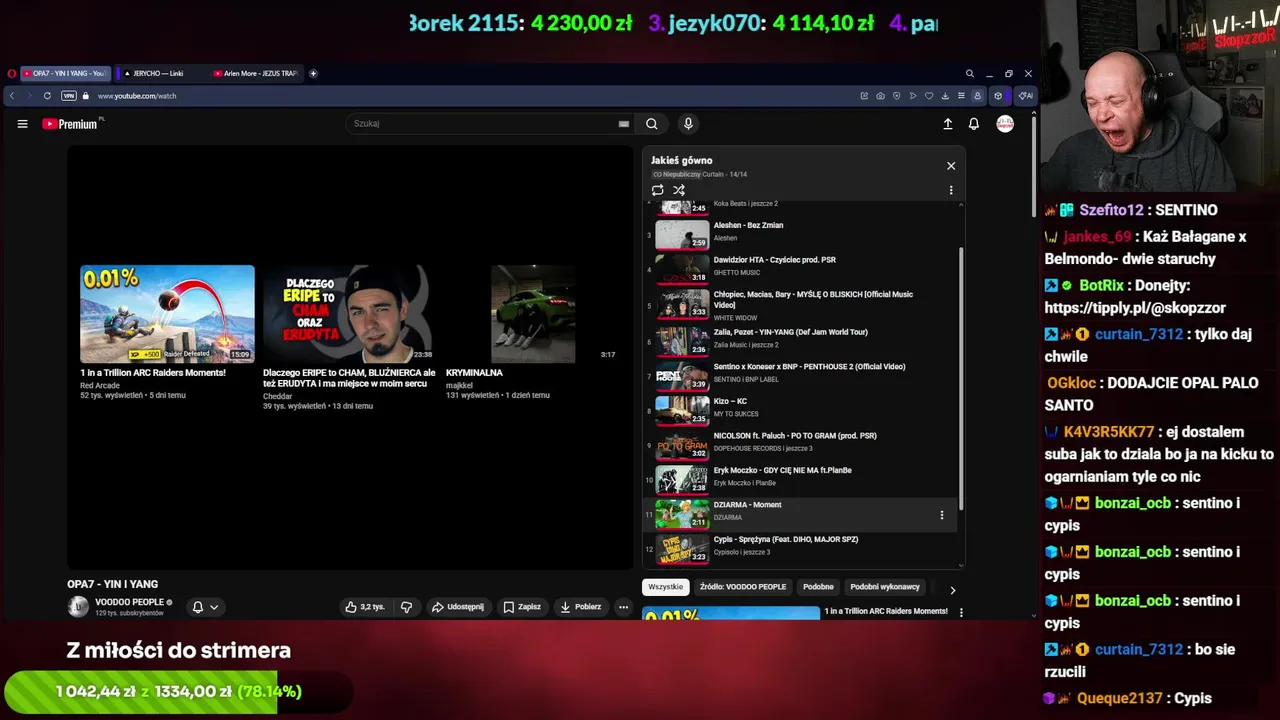Select the Podobne filter chip
This screenshot has height=720, width=1280.
(818, 587)
